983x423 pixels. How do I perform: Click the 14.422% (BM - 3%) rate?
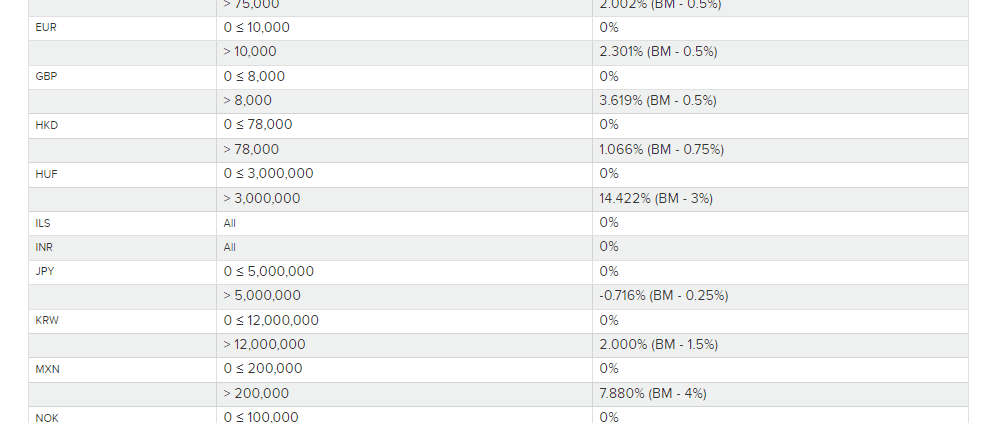(656, 199)
